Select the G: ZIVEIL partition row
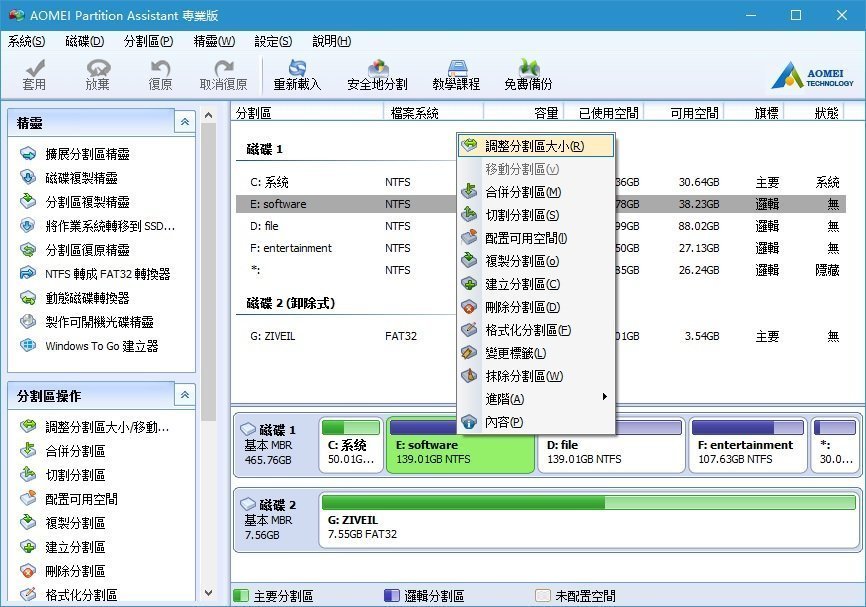Image resolution: width=866 pixels, height=607 pixels. [x=541, y=336]
